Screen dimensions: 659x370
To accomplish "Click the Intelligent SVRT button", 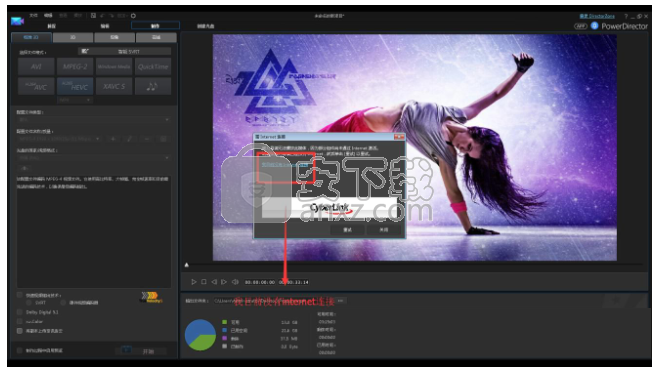I will click(124, 51).
